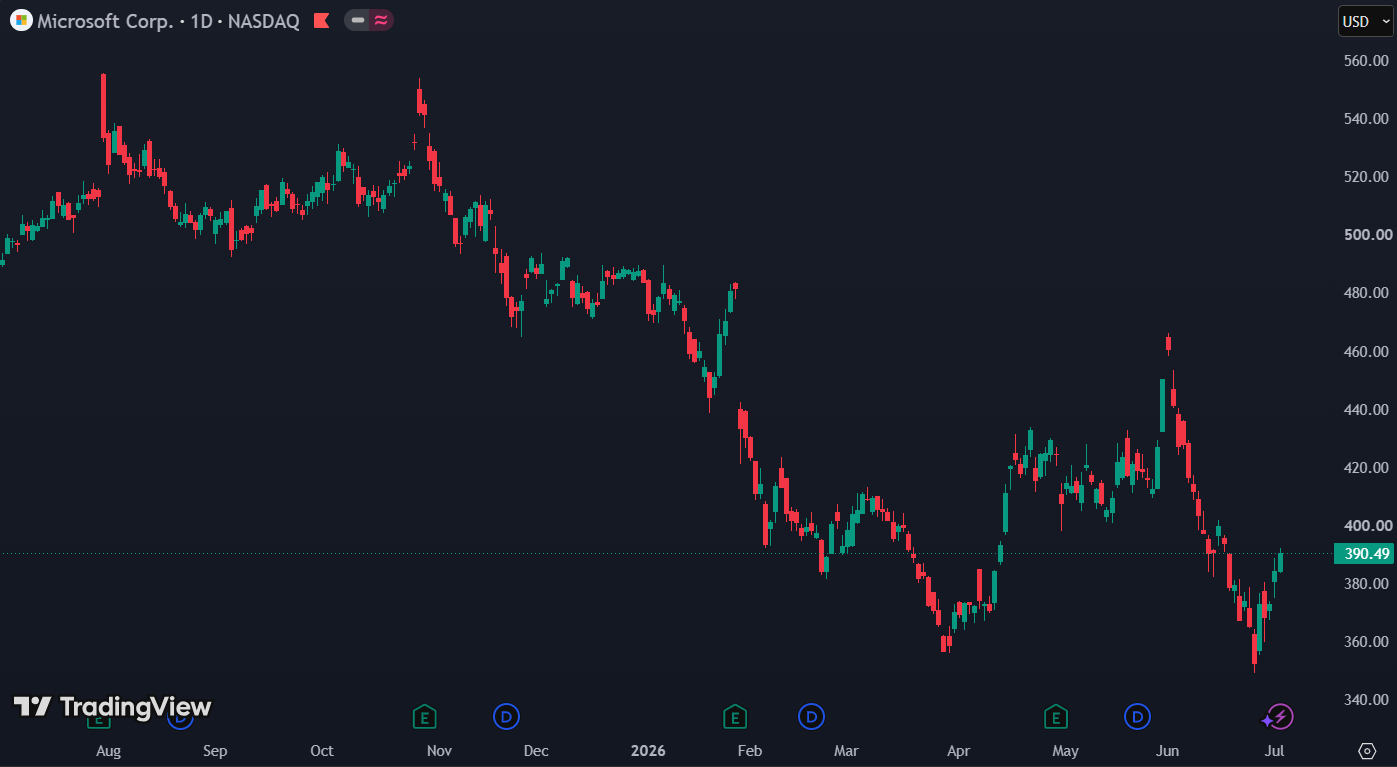Open chart settings gear icon
Screen dimensions: 1397x767
point(1367,750)
